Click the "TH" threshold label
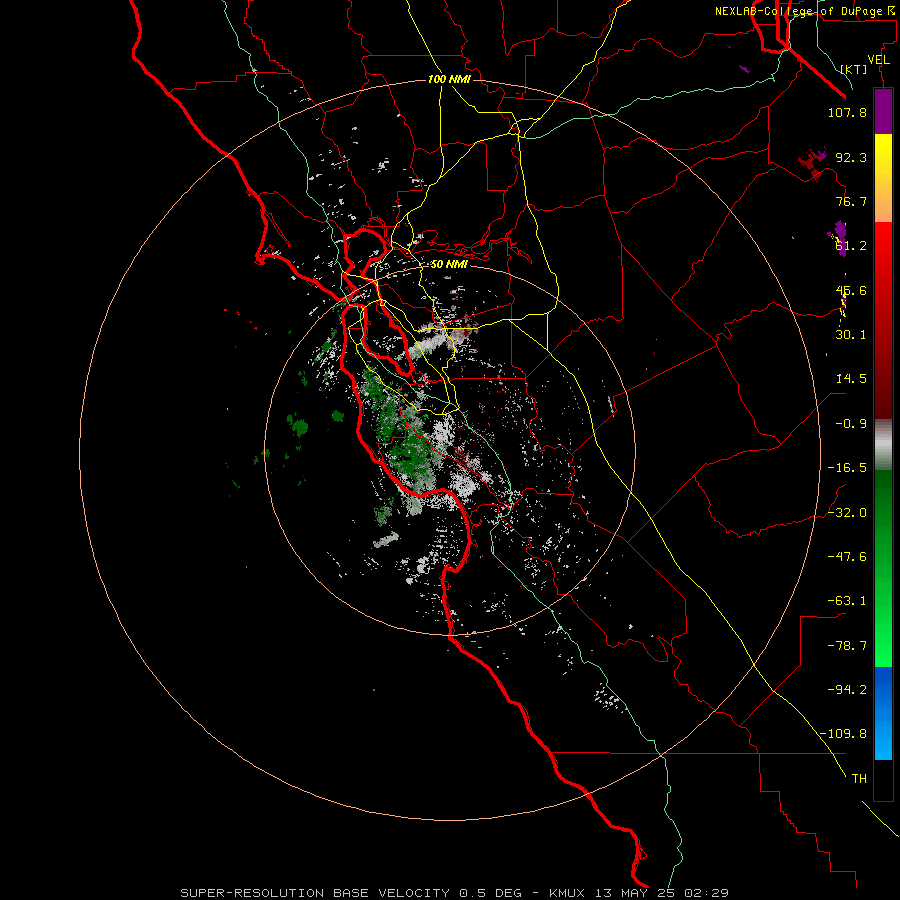 (x=859, y=779)
